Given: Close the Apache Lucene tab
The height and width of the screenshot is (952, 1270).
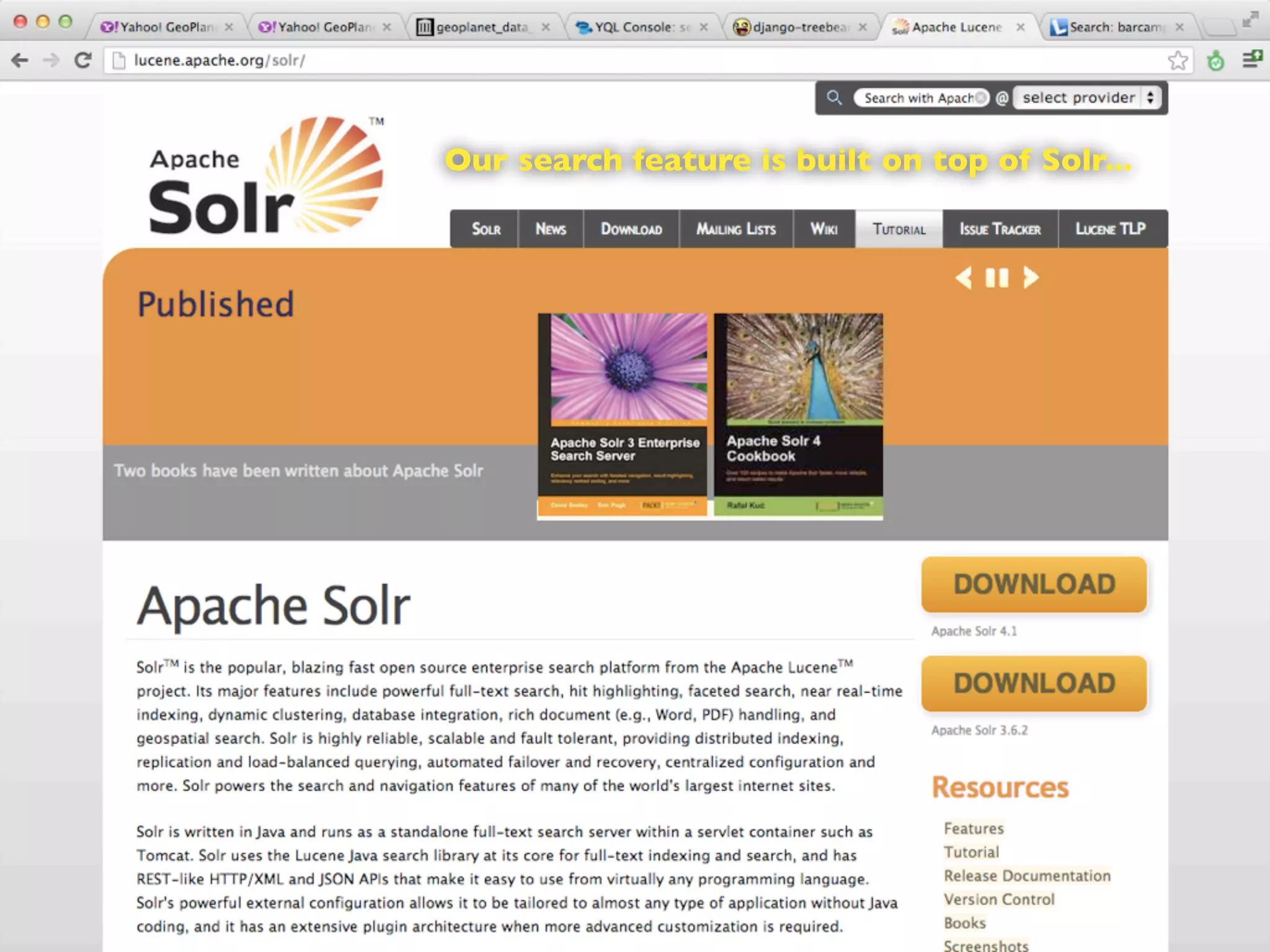Looking at the screenshot, I should (x=1021, y=27).
